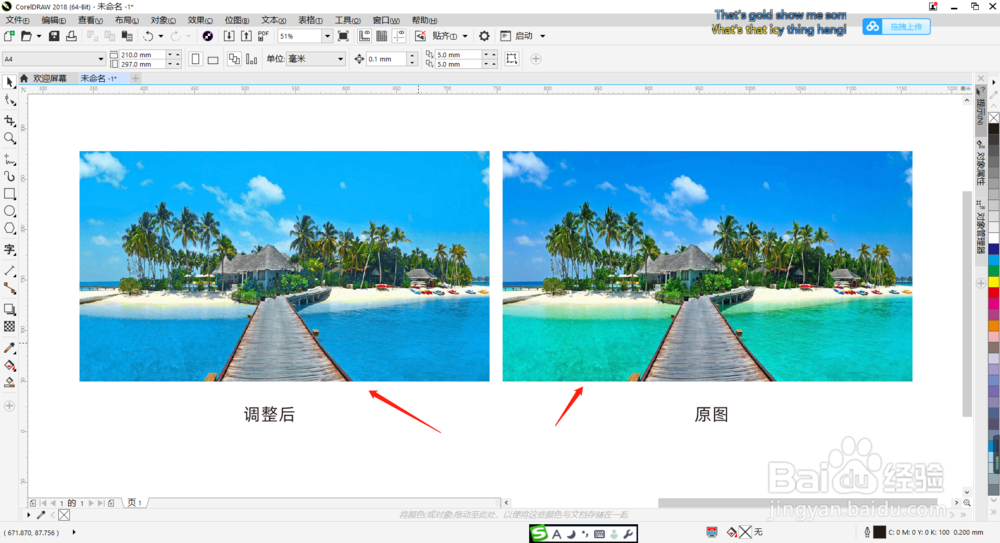Increase the nudge distance stepper
Screen dimensions: 1000x543
[x=412, y=56]
